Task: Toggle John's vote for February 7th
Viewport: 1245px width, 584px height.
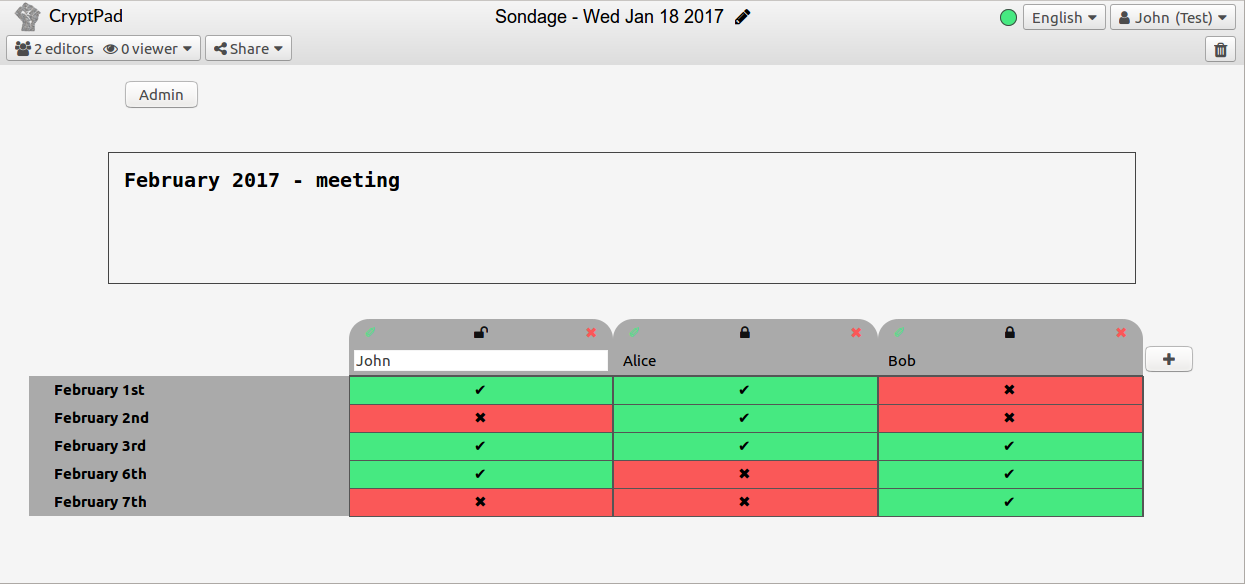Action: (x=481, y=502)
